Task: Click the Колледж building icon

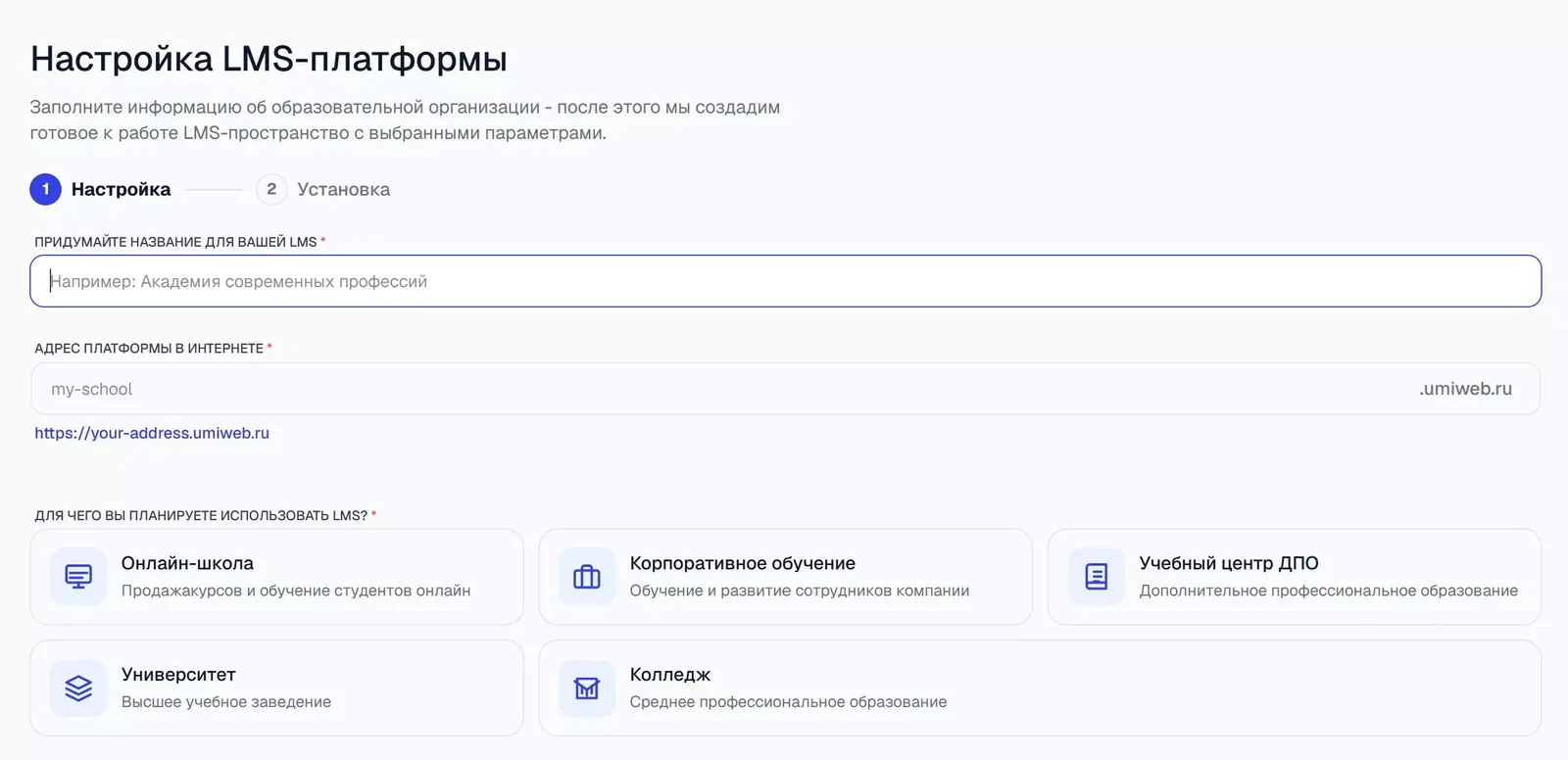Action: pyautogui.click(x=587, y=689)
